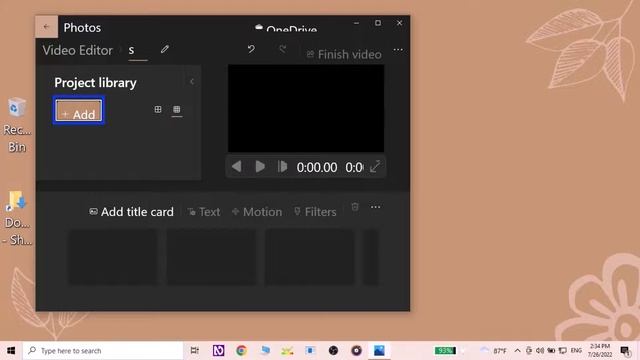The image size is (640, 360).
Task: Rename the video using the pencil icon
Action: click(x=164, y=49)
